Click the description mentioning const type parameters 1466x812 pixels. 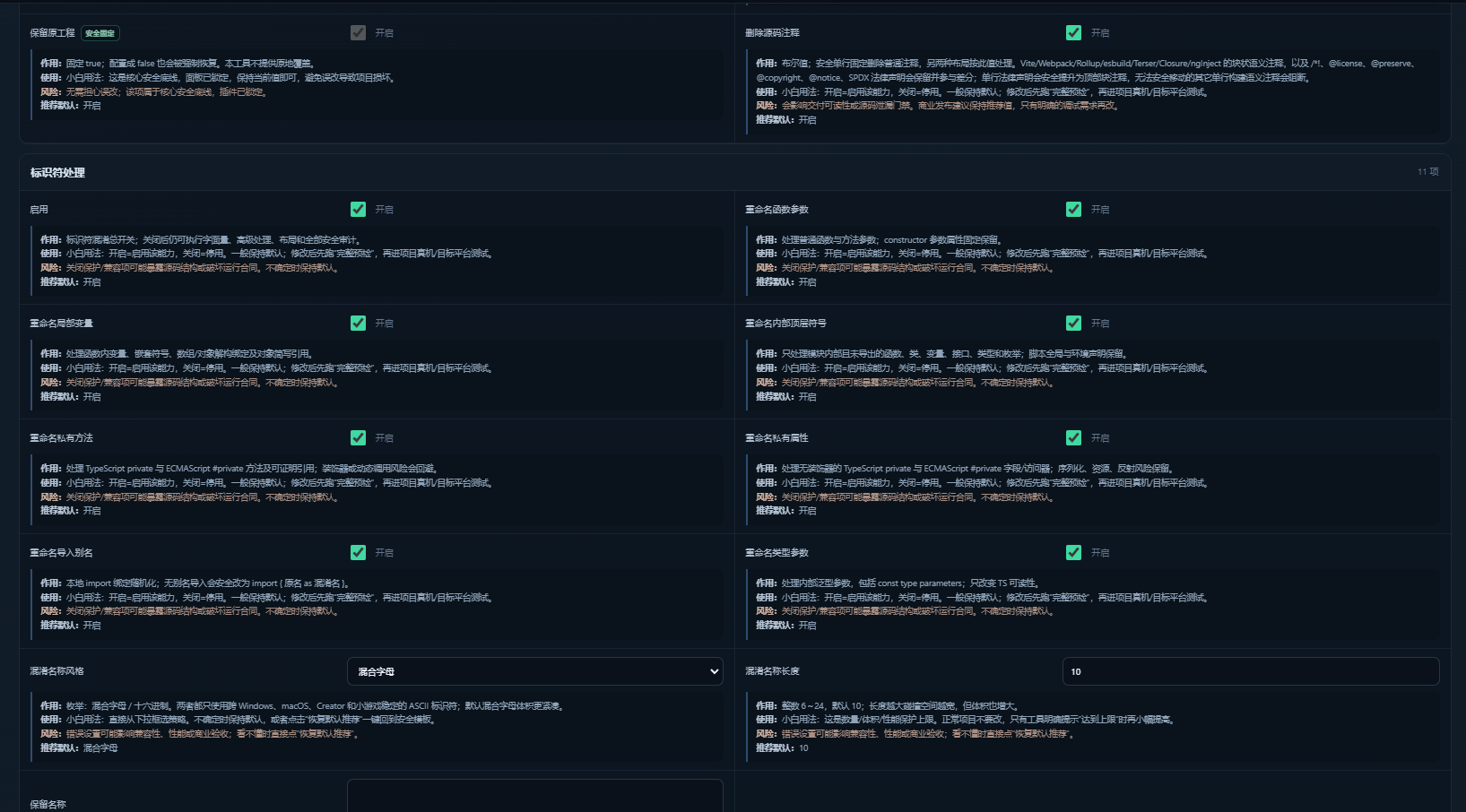(898, 583)
